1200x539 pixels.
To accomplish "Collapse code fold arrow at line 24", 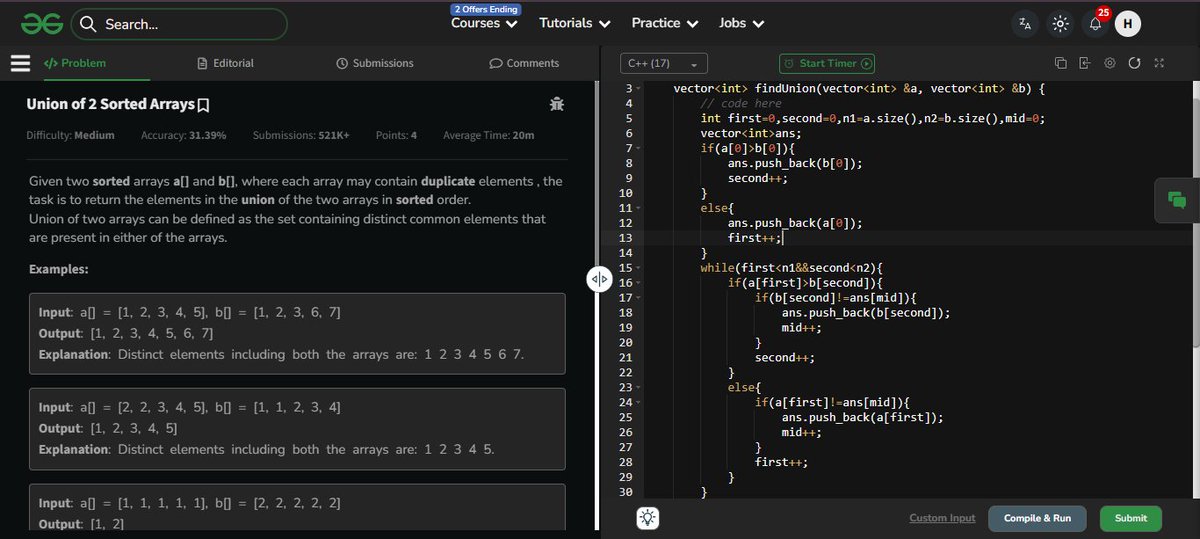I will point(639,402).
